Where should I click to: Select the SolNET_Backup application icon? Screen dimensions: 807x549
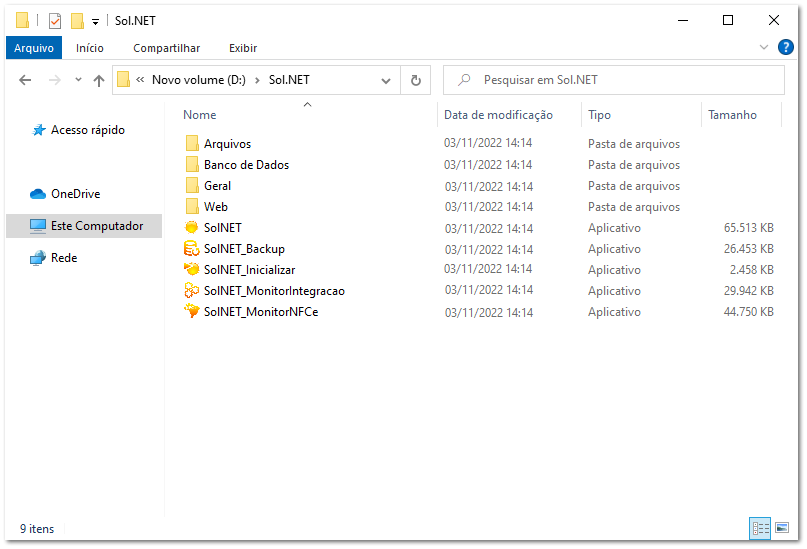[x=191, y=249]
